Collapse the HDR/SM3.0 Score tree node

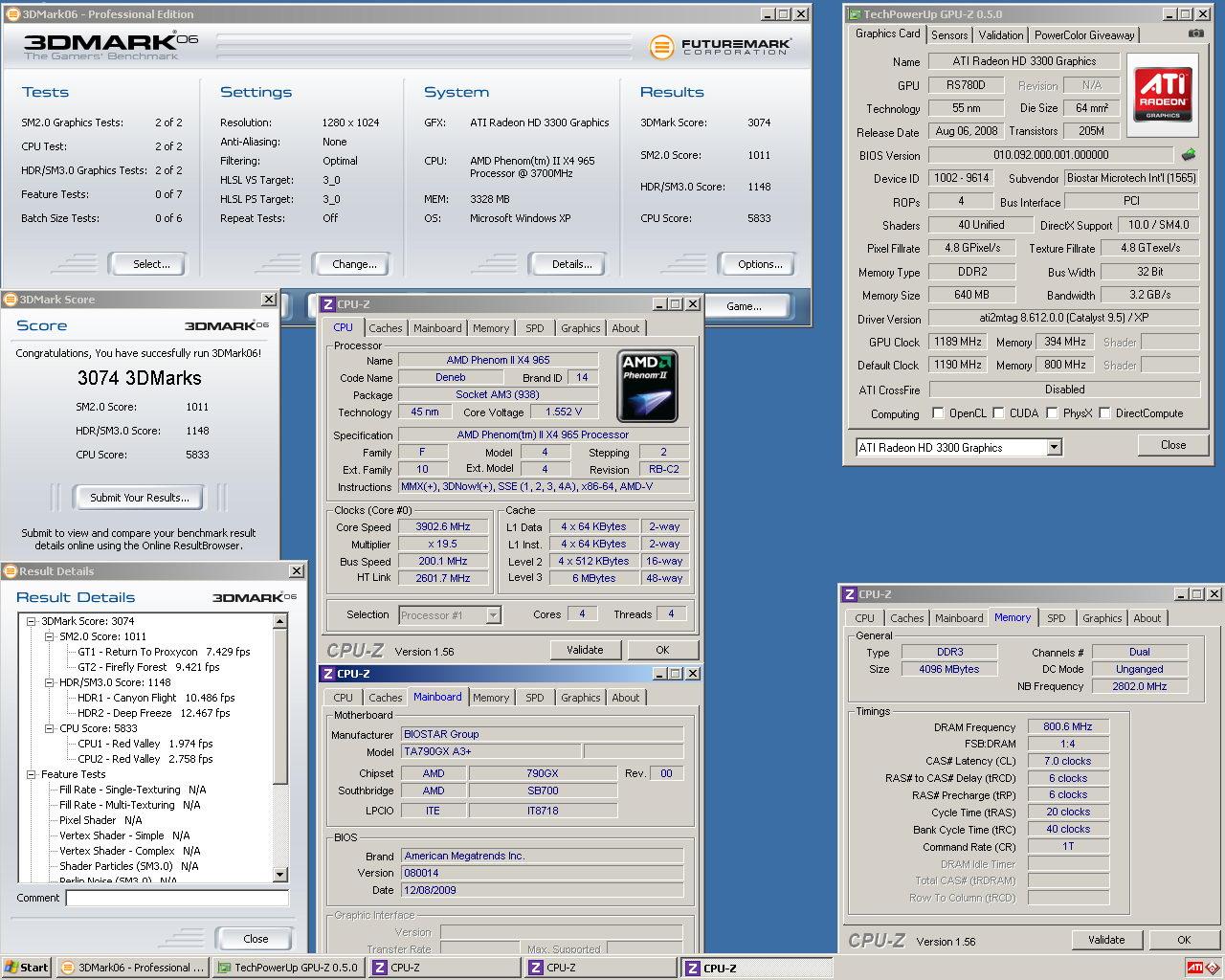point(50,682)
